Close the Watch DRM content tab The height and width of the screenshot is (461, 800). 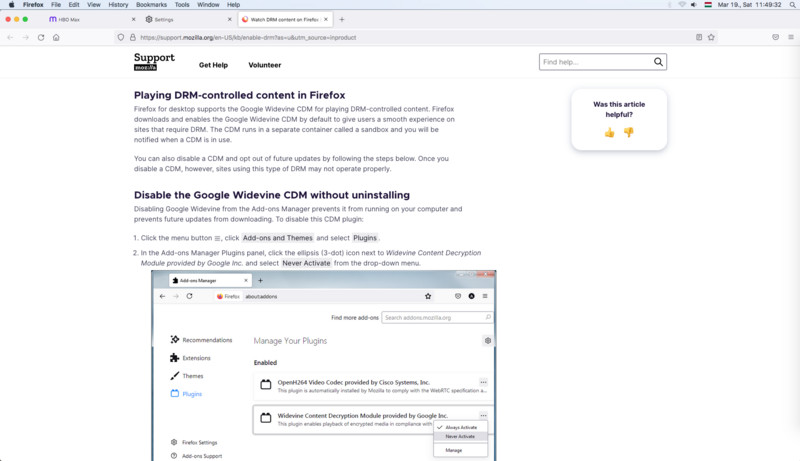click(326, 19)
